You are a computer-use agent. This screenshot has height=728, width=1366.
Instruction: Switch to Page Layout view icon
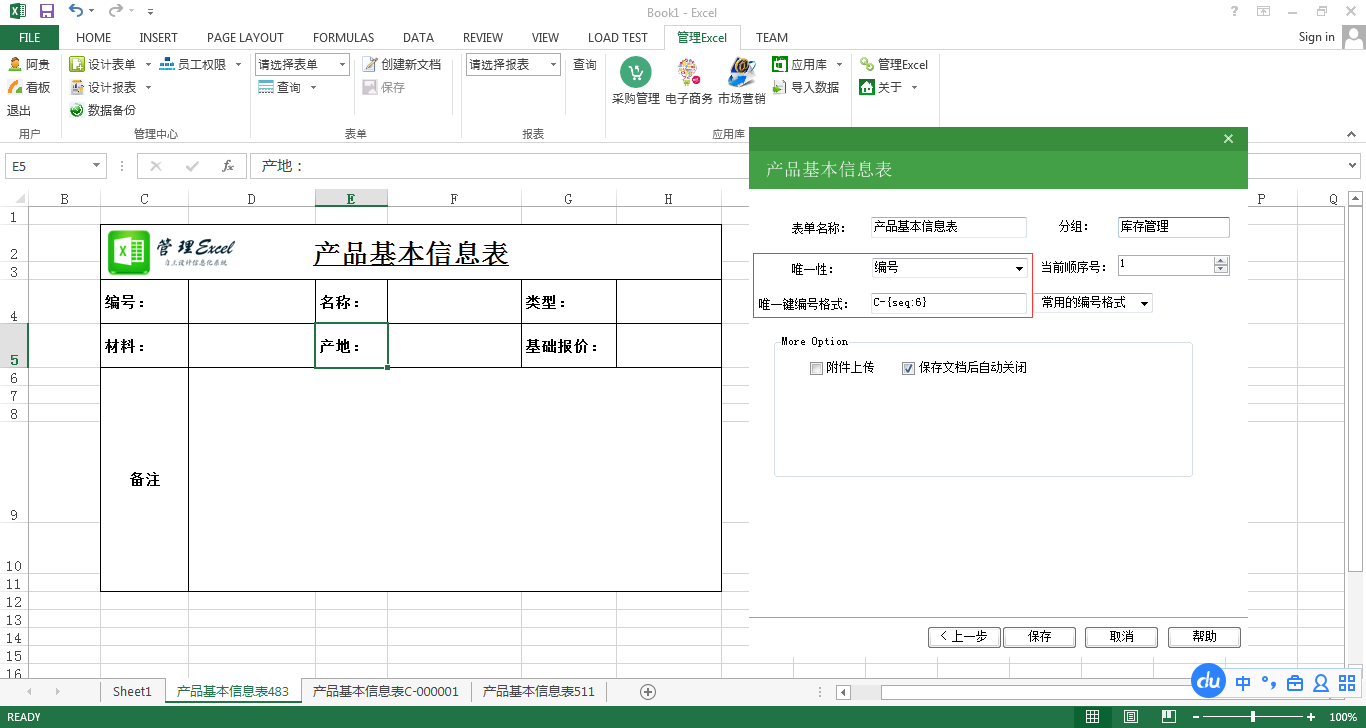(x=1130, y=717)
